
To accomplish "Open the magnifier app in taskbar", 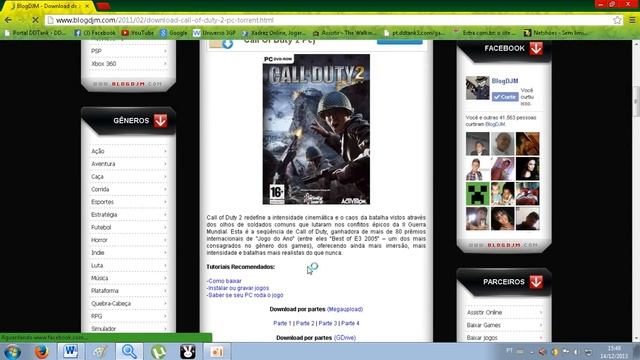I will pyautogui.click(x=129, y=351).
